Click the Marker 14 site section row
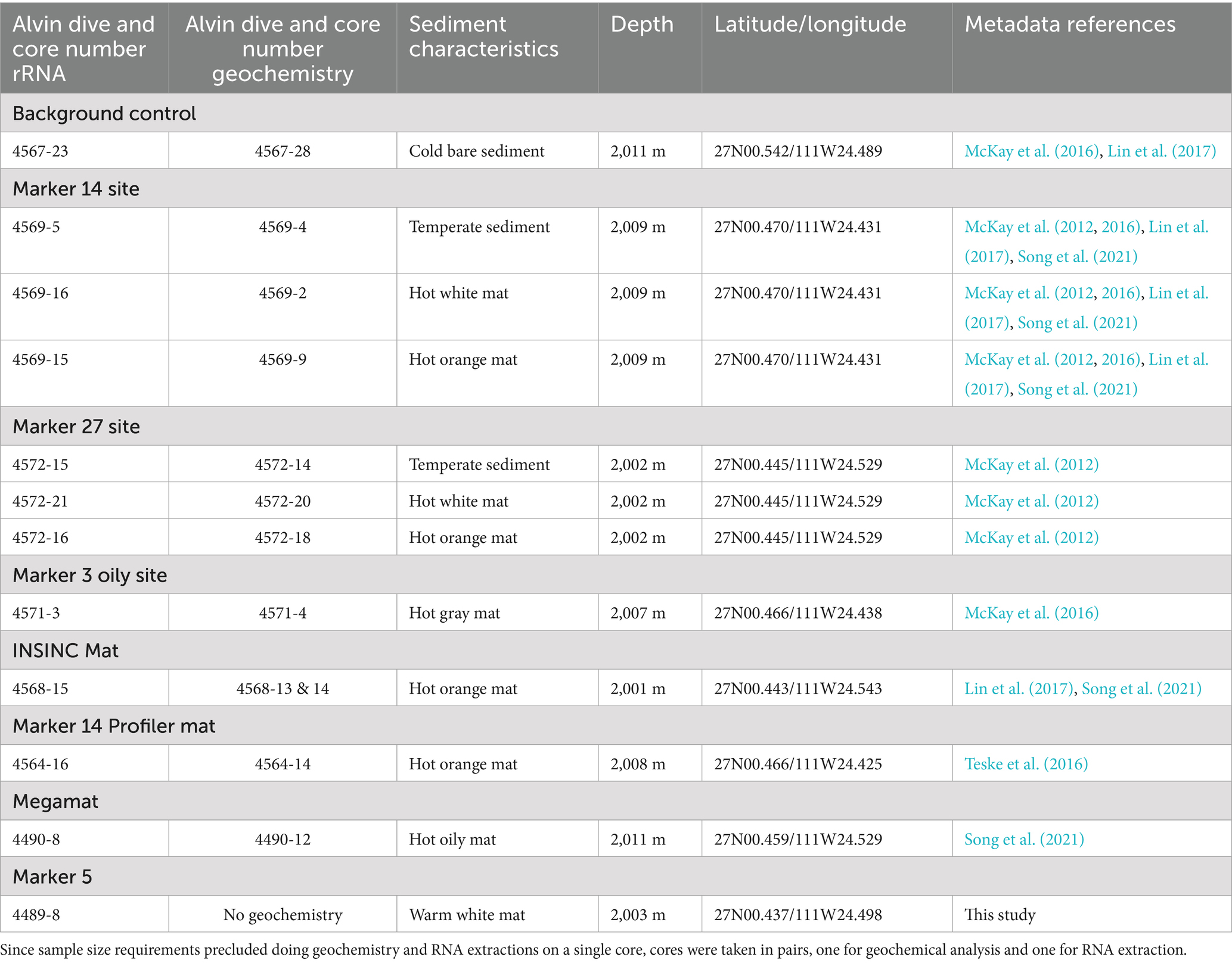This screenshot has width=1232, height=963. 76,189
